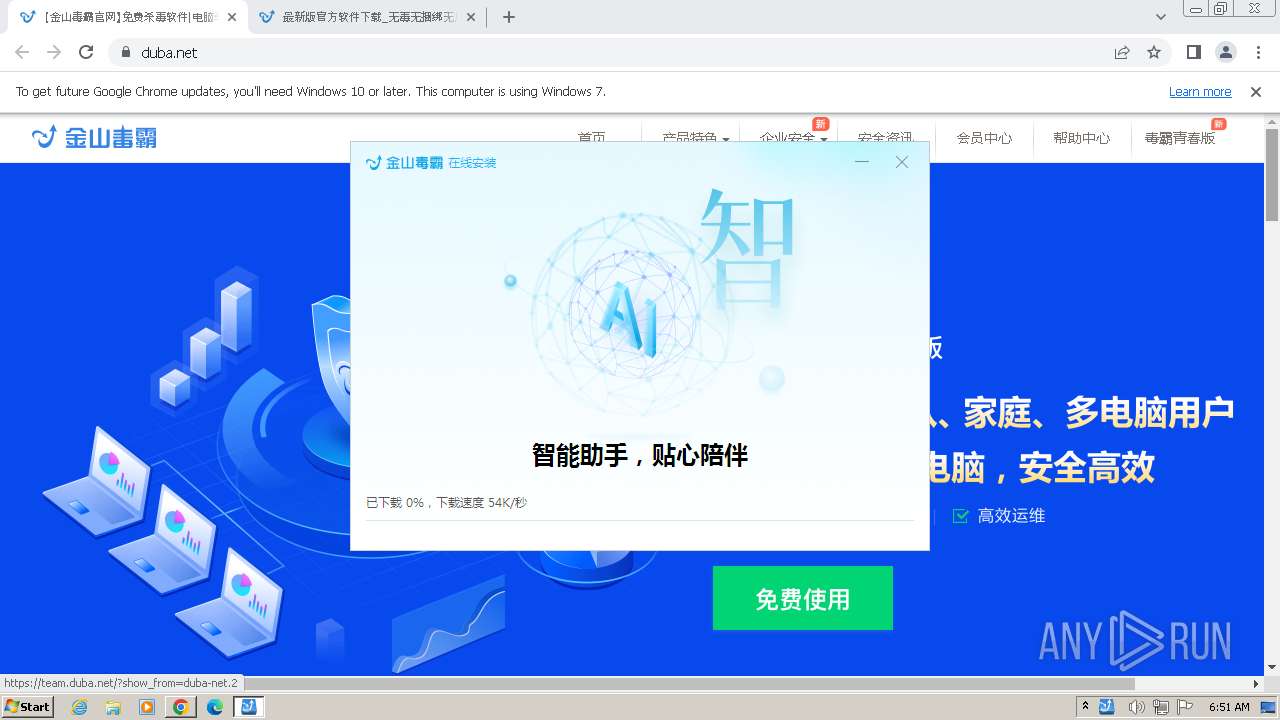Click the 6:51 AM system clock

1229,706
